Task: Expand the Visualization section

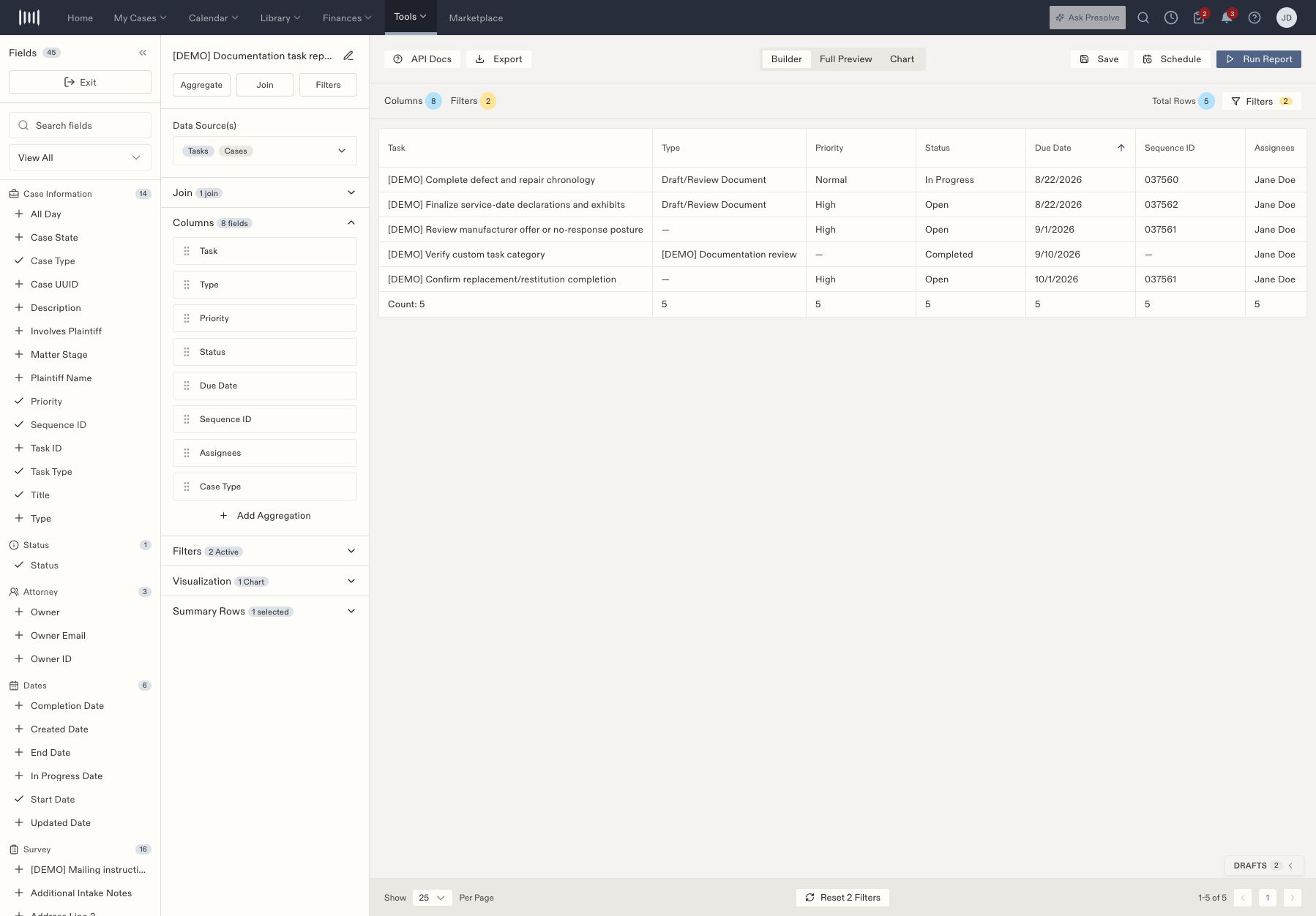Action: pyautogui.click(x=265, y=581)
